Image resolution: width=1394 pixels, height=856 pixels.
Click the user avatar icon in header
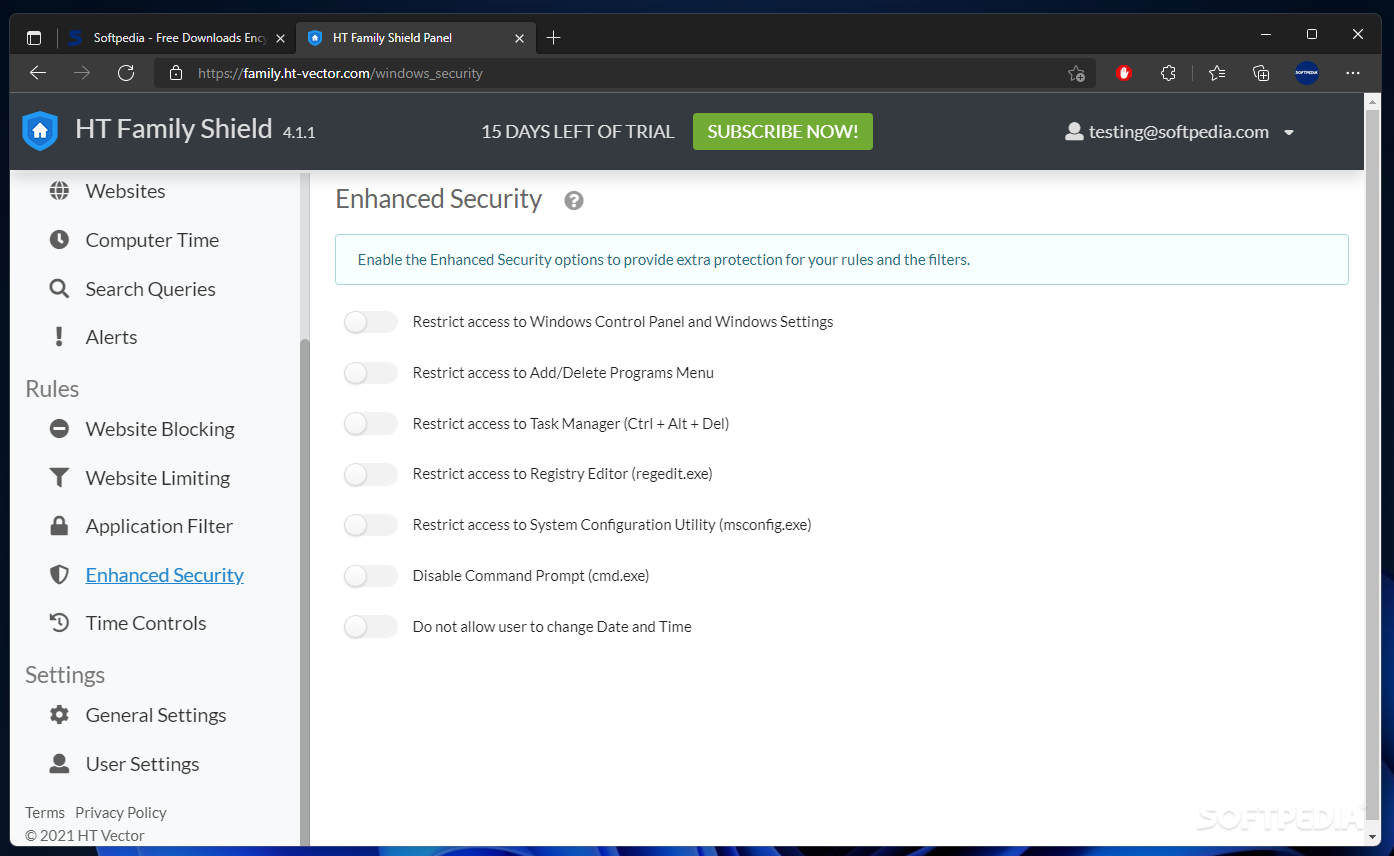(1075, 132)
